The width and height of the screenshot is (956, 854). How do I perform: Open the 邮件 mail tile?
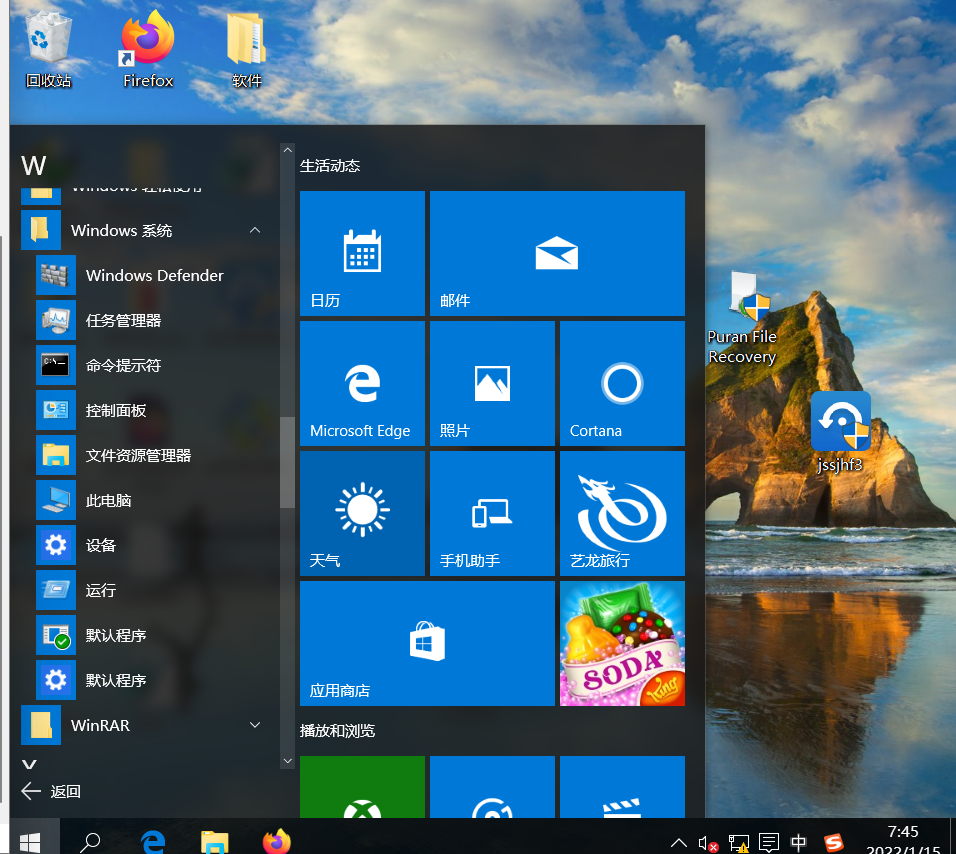557,253
